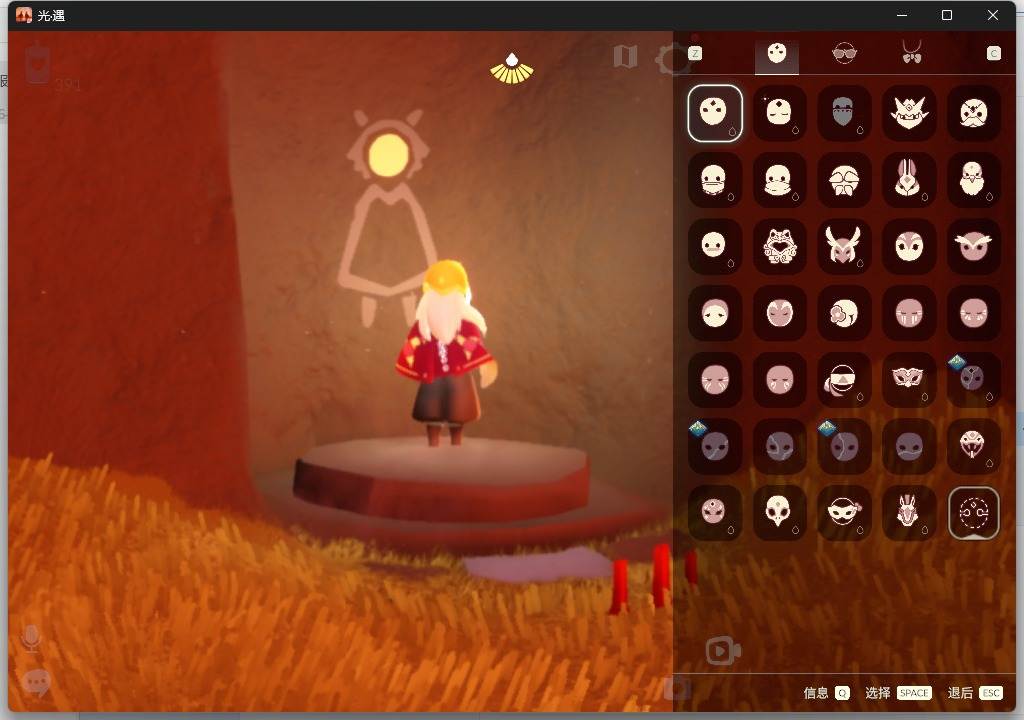Open the settings gear
Image resolution: width=1024 pixels, height=720 pixels.
click(x=671, y=60)
